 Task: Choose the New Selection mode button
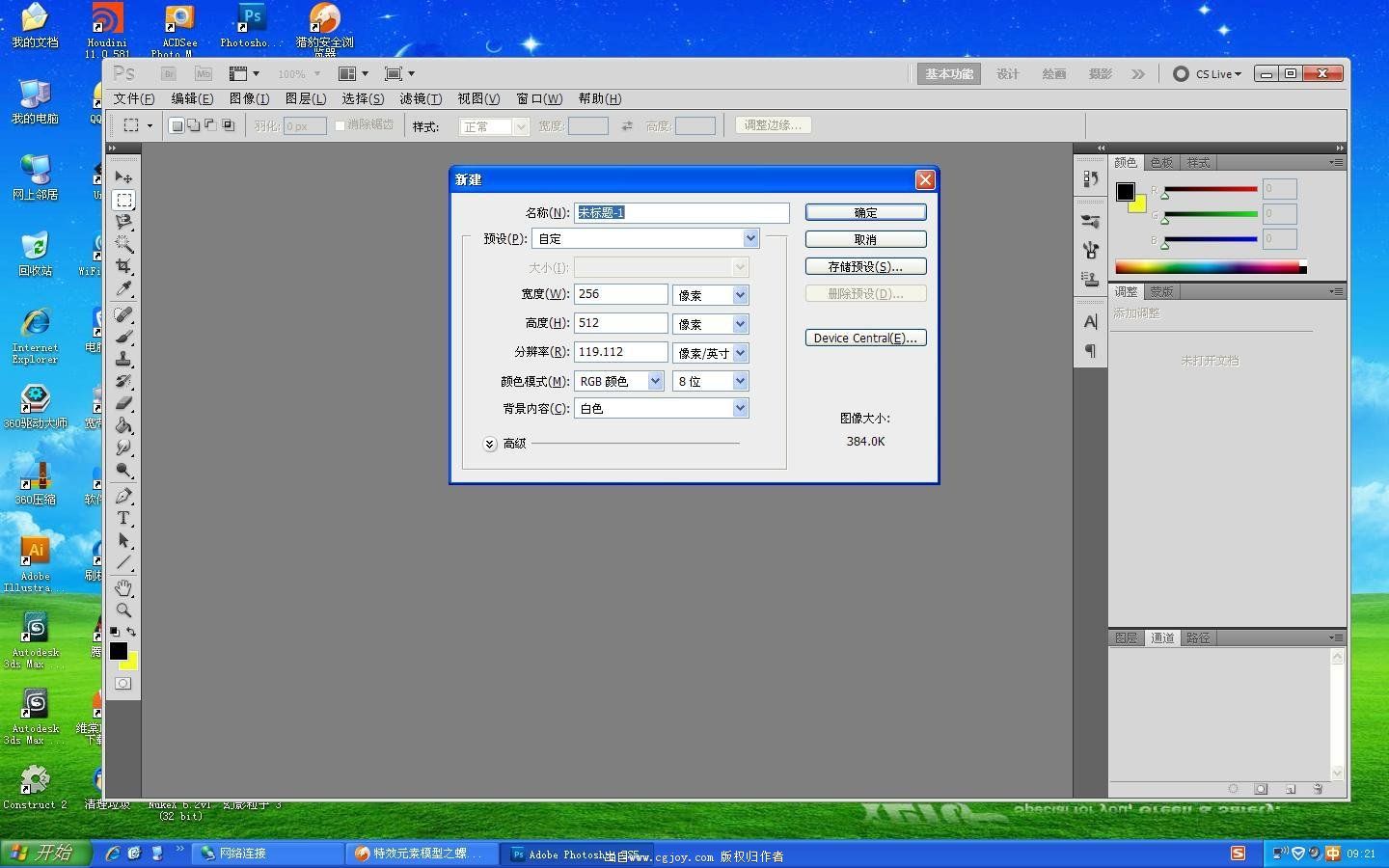pos(177,125)
